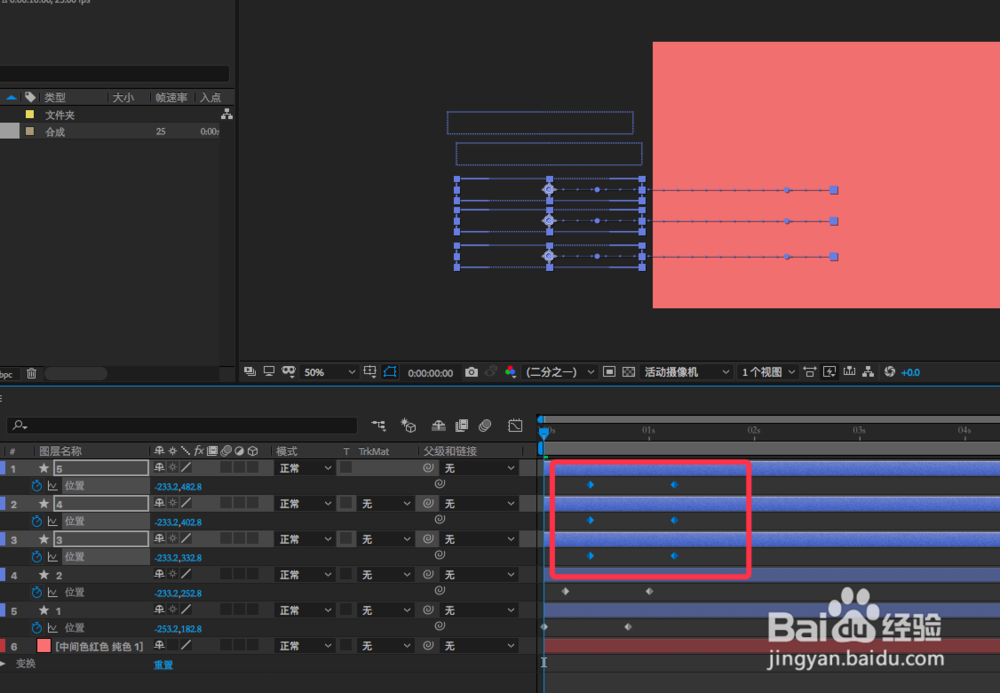Click the parent pick whip for layer 4
The width and height of the screenshot is (1000, 693).
428,504
